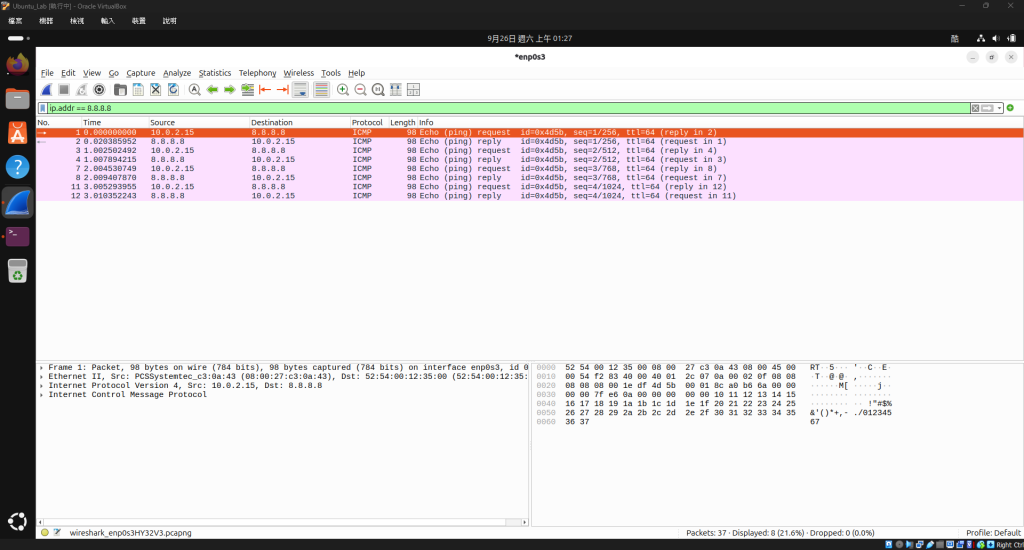
Task: Toggle auto-scroll during live capture
Action: point(300,90)
